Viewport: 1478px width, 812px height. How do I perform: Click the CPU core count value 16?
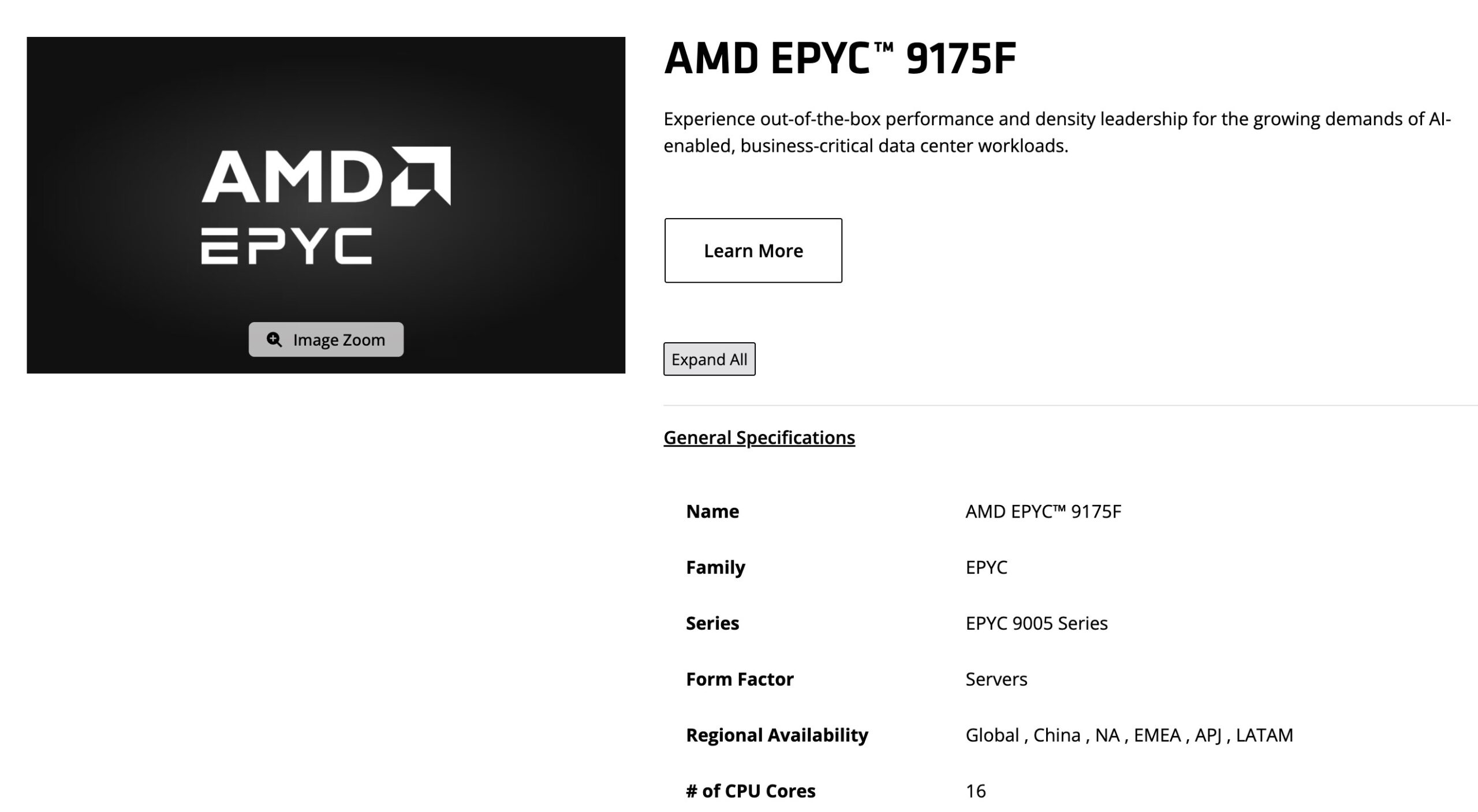coord(976,791)
